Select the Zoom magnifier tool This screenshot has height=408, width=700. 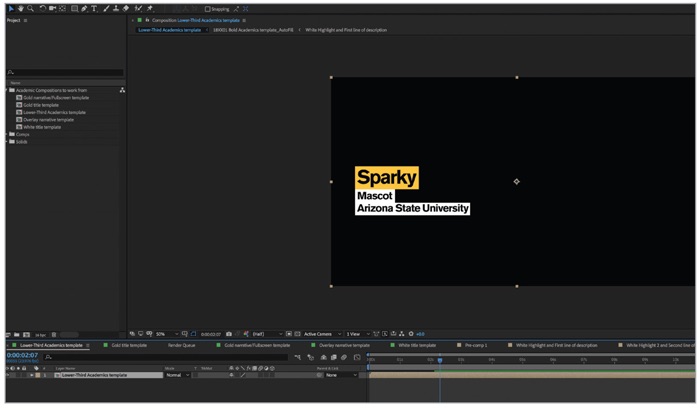coord(30,8)
